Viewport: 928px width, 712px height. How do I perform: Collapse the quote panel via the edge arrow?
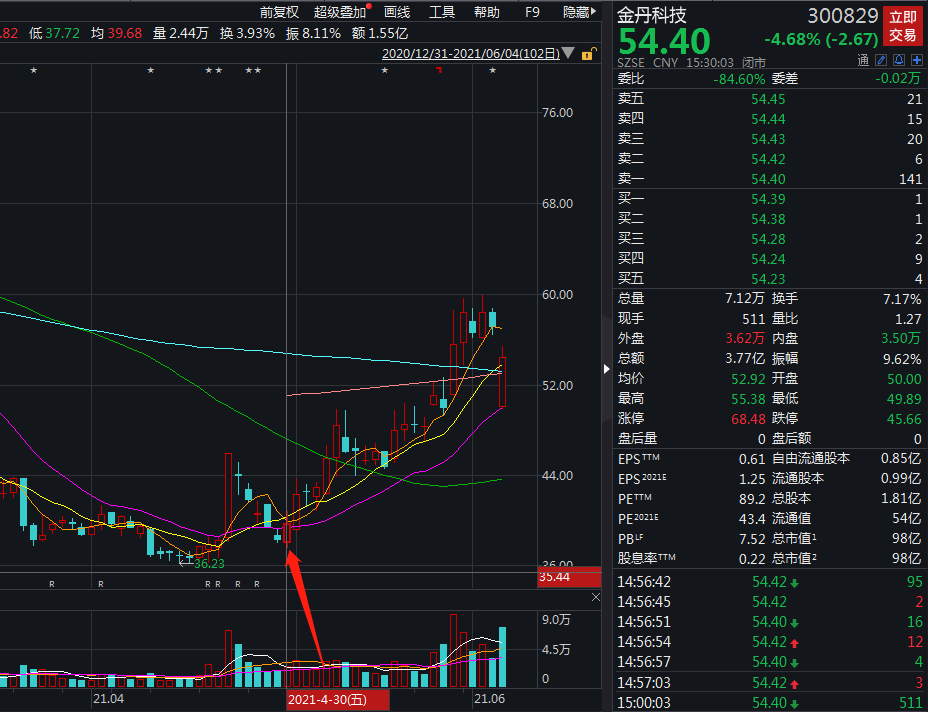point(606,368)
